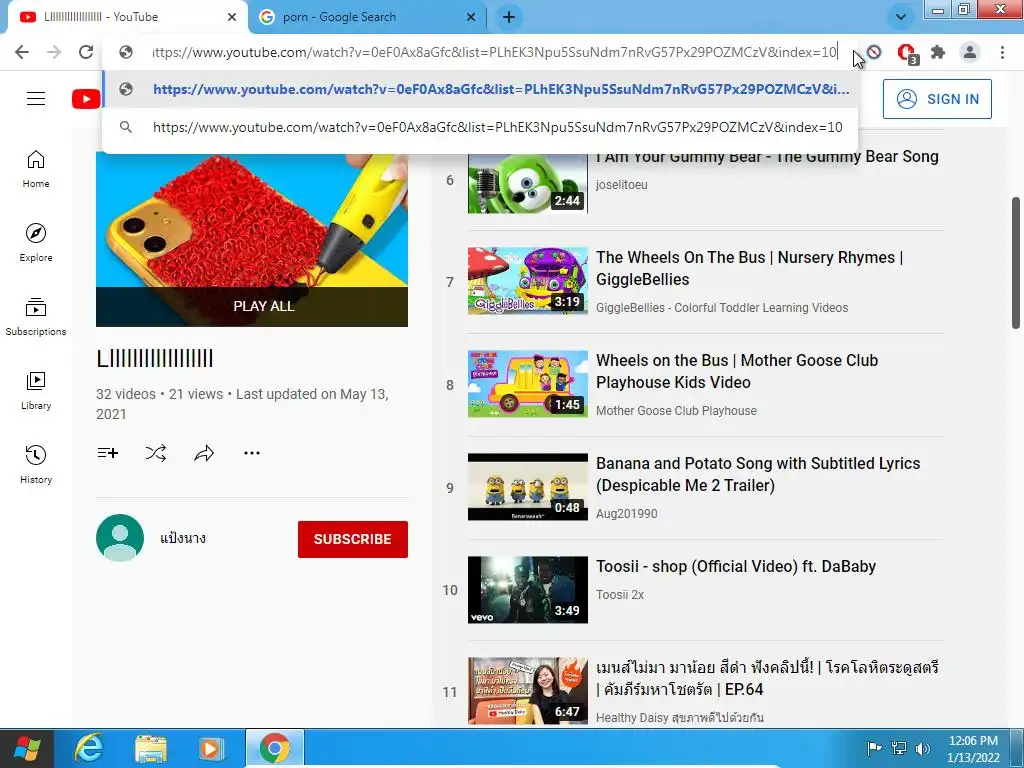Open the Chrome profile avatar
Viewport: 1024px width, 768px height.
click(x=970, y=52)
